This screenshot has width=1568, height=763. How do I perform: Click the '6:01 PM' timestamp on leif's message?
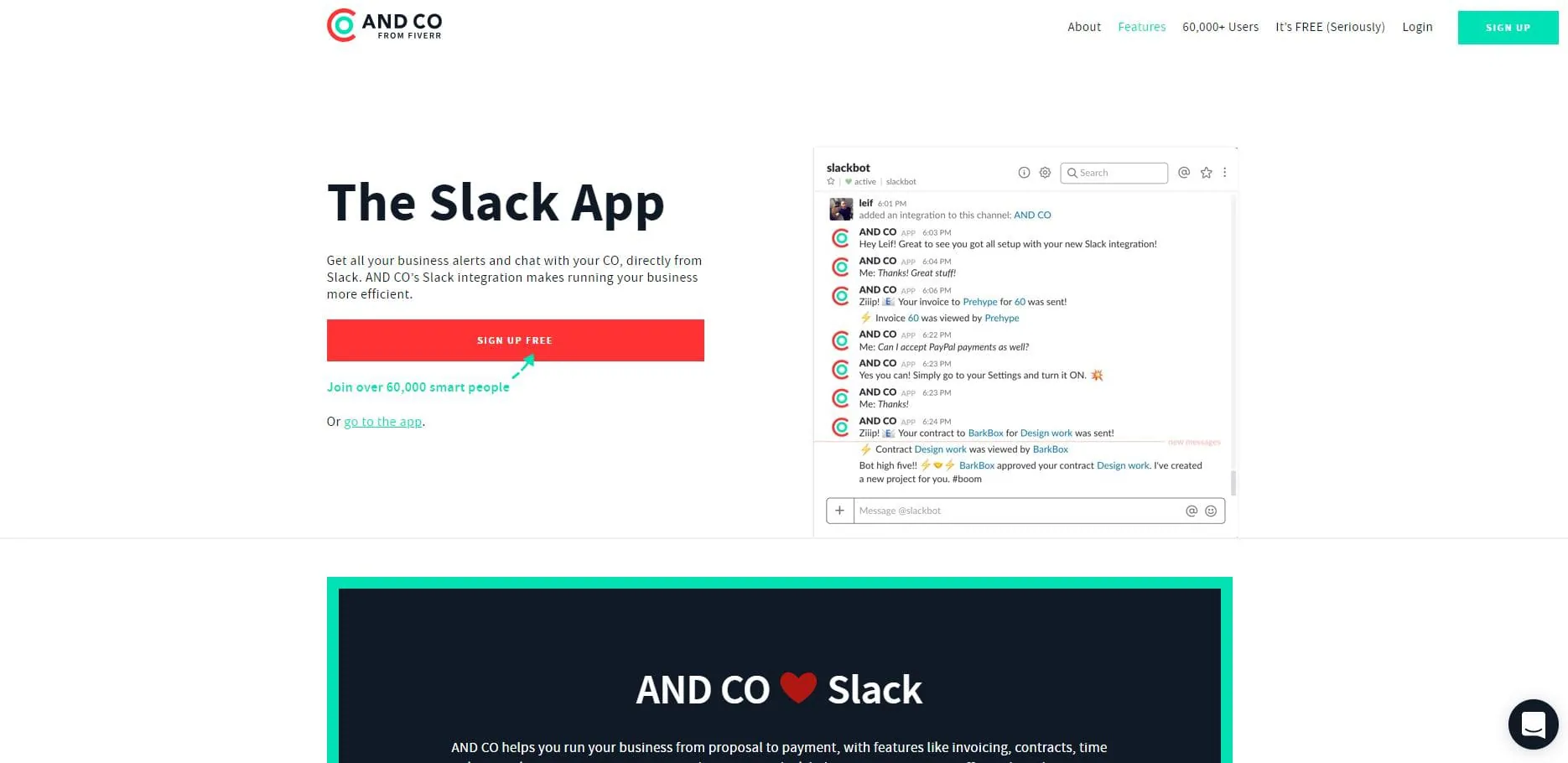click(892, 204)
